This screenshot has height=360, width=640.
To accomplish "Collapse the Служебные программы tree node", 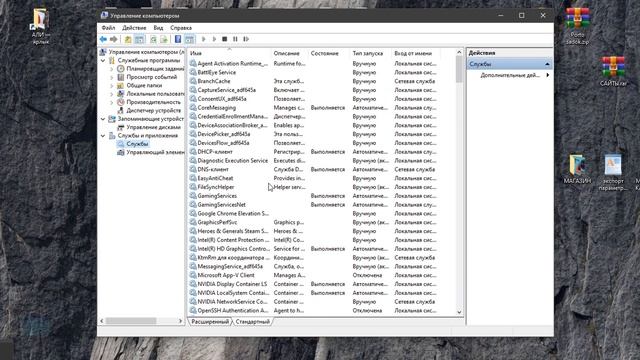I will click(103, 60).
